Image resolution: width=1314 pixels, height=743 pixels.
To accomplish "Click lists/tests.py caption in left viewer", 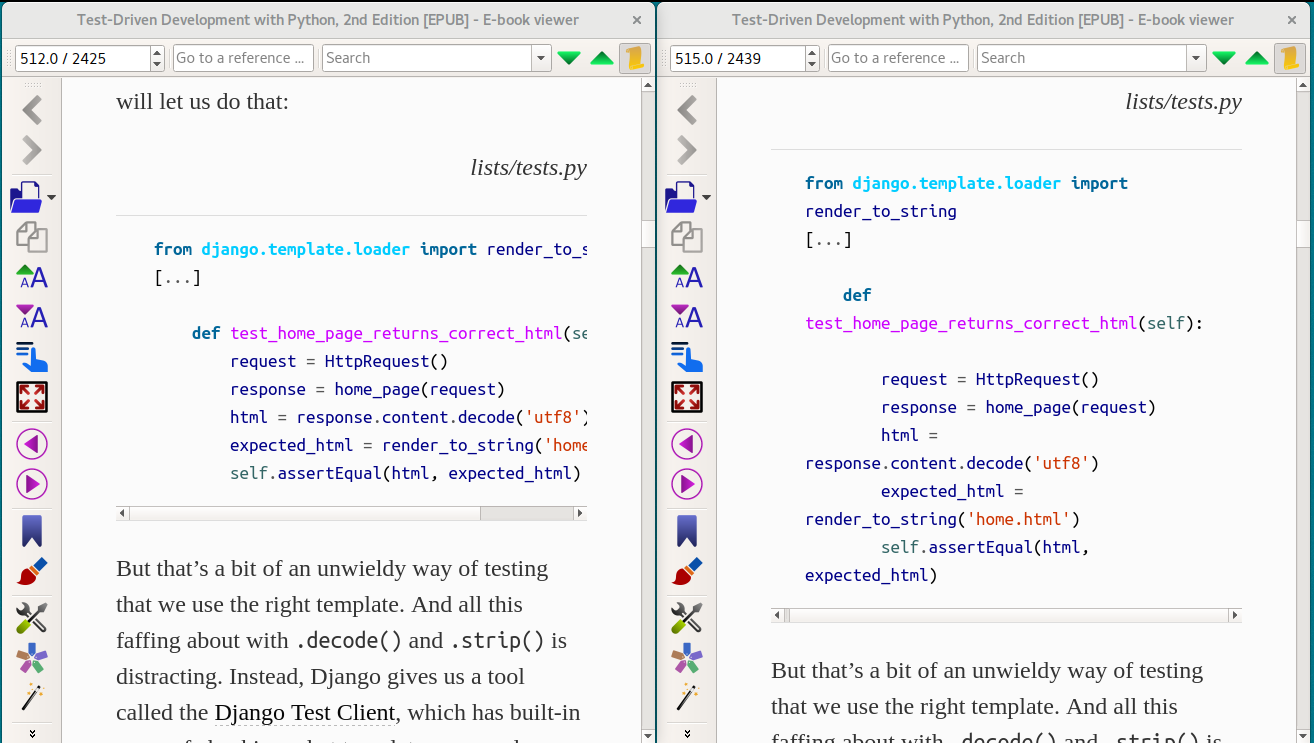I will (528, 167).
